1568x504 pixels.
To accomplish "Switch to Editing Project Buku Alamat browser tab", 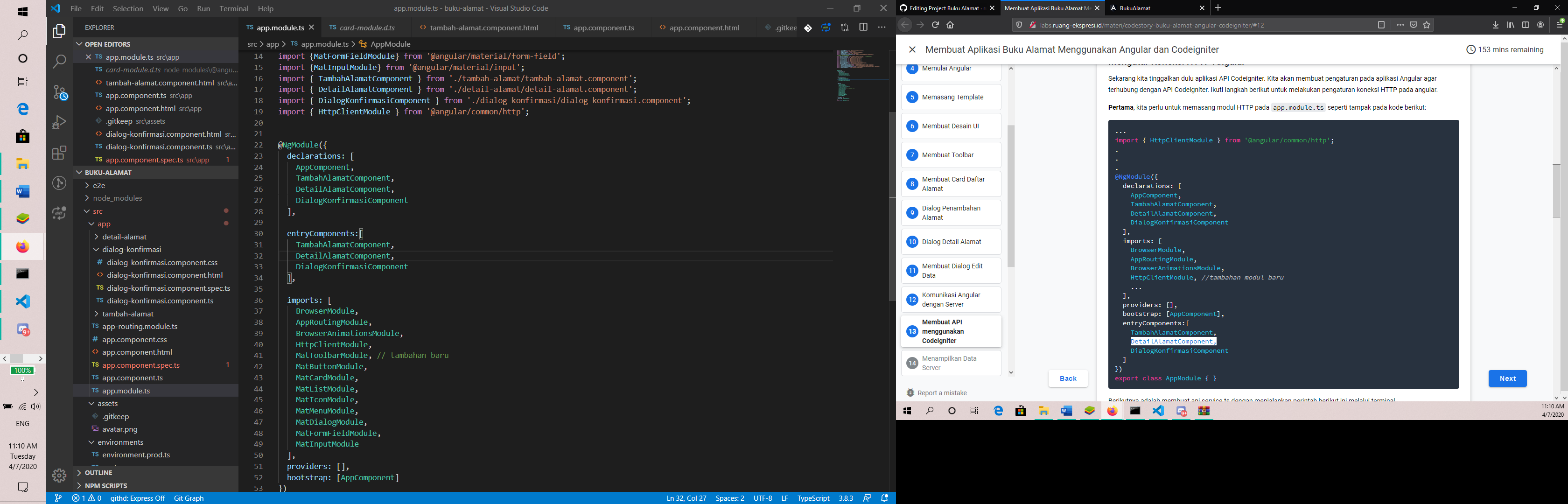I will (946, 8).
